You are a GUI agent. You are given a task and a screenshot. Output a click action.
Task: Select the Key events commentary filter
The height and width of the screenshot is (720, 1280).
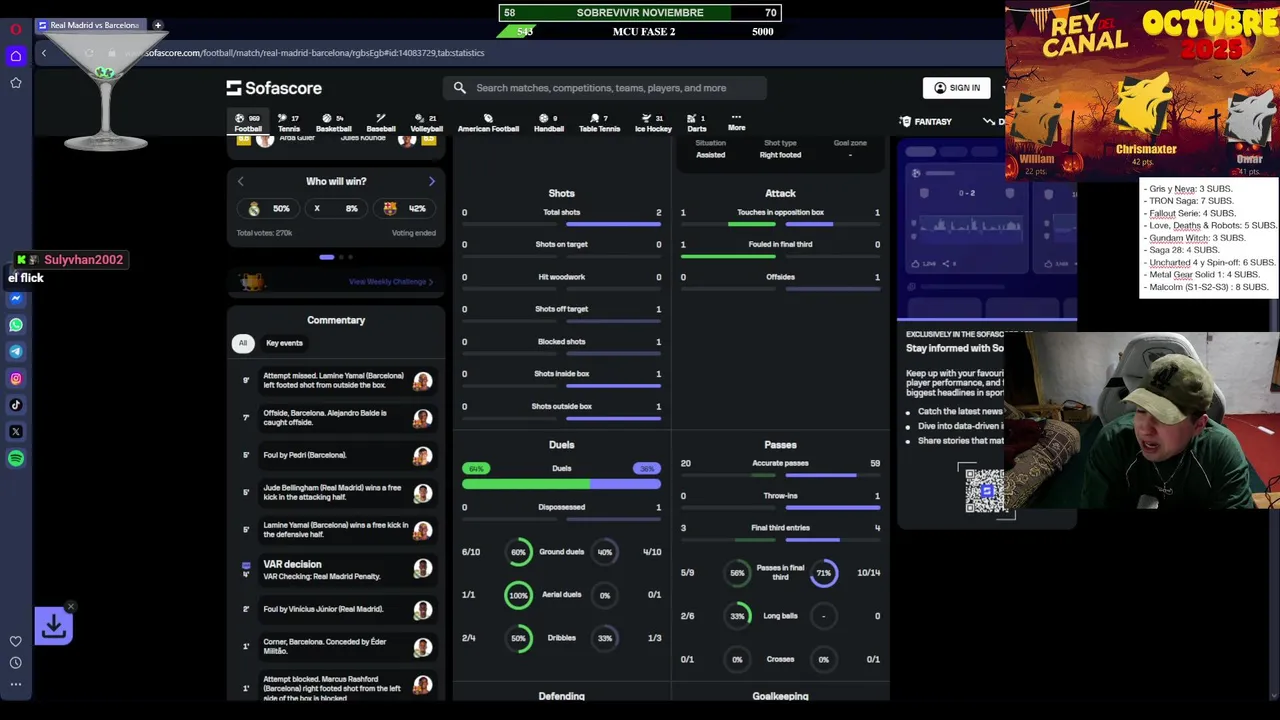click(284, 343)
